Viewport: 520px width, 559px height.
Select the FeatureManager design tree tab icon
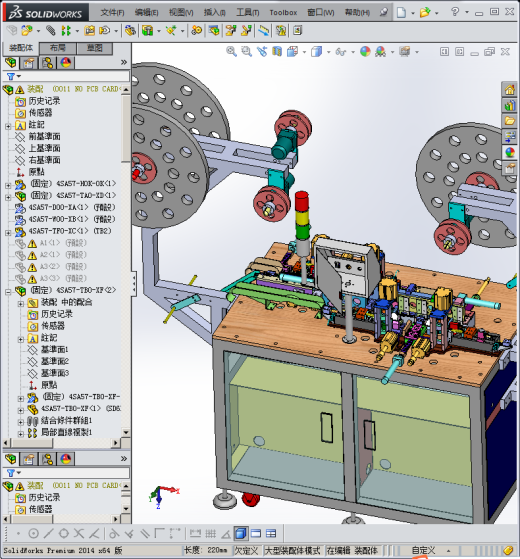tap(11, 63)
